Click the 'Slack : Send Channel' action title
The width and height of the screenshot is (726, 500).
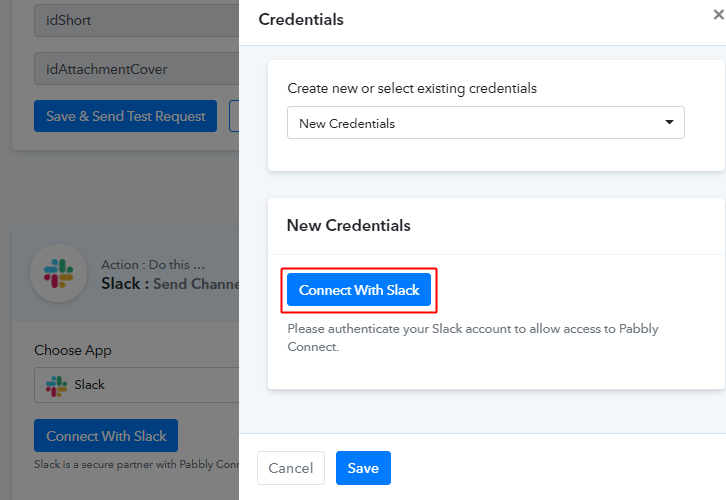170,284
